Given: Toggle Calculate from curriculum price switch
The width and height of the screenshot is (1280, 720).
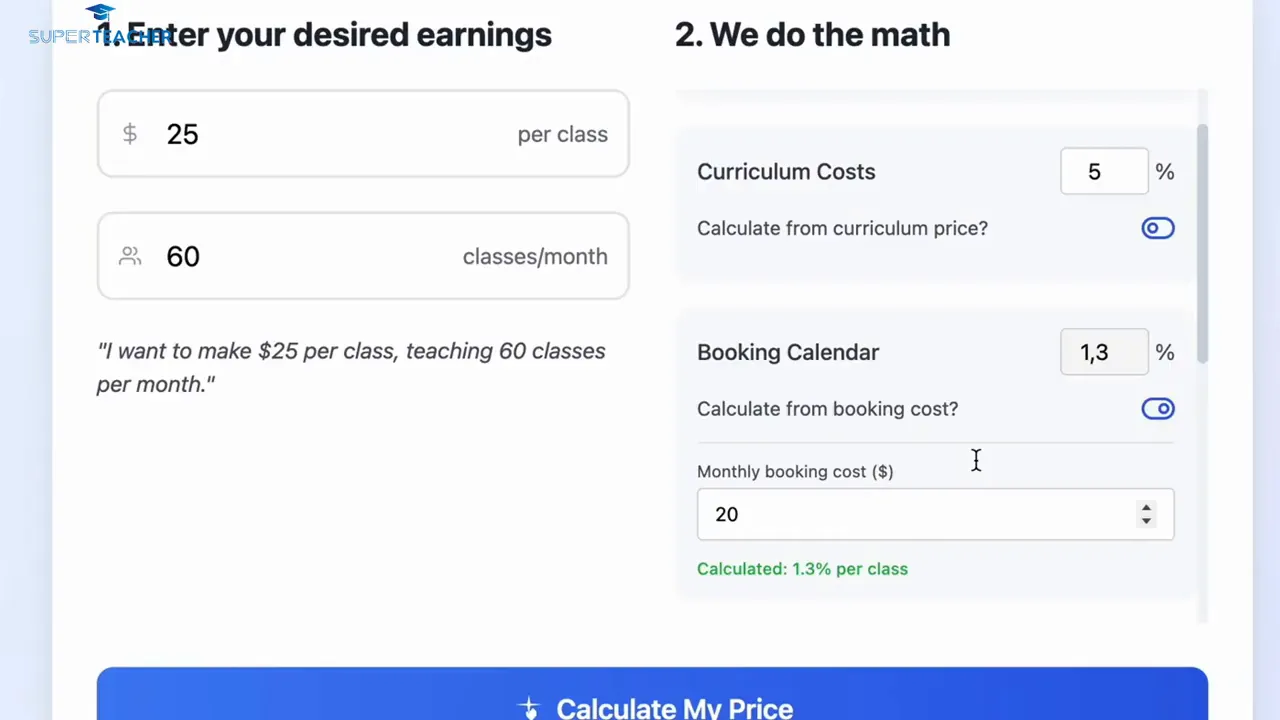Looking at the screenshot, I should click(1157, 228).
